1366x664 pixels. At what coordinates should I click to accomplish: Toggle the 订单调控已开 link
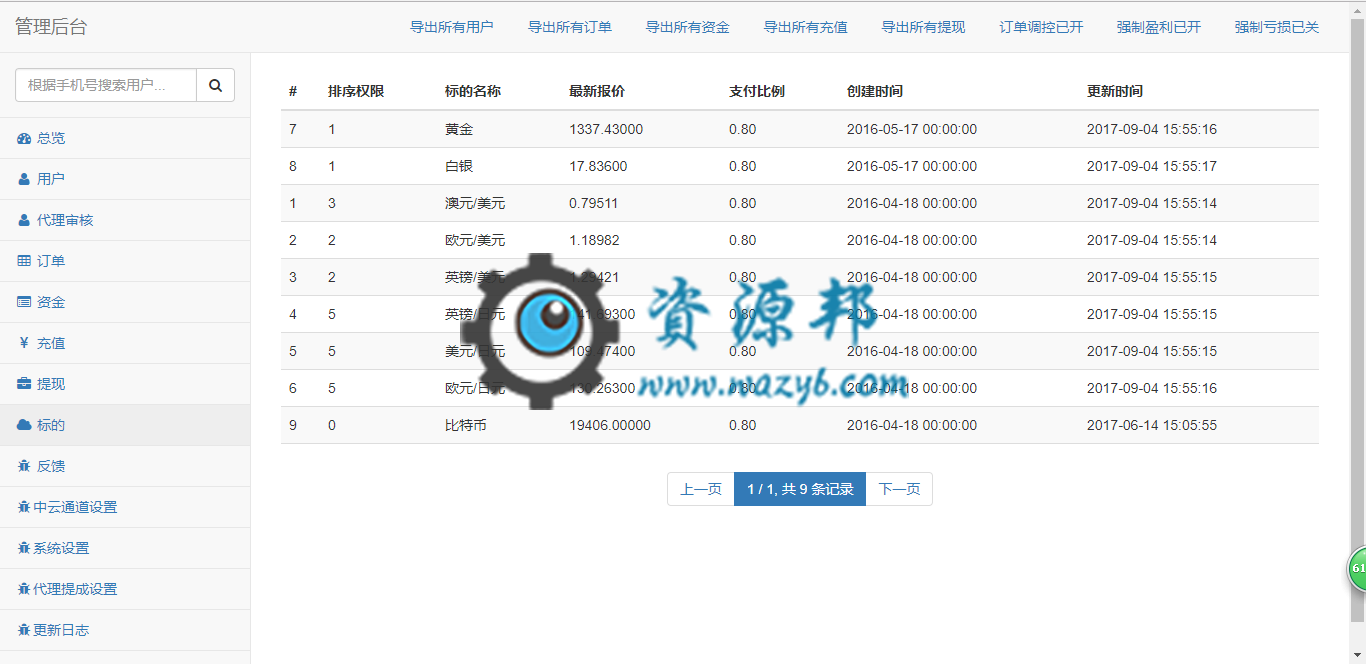pos(1042,27)
